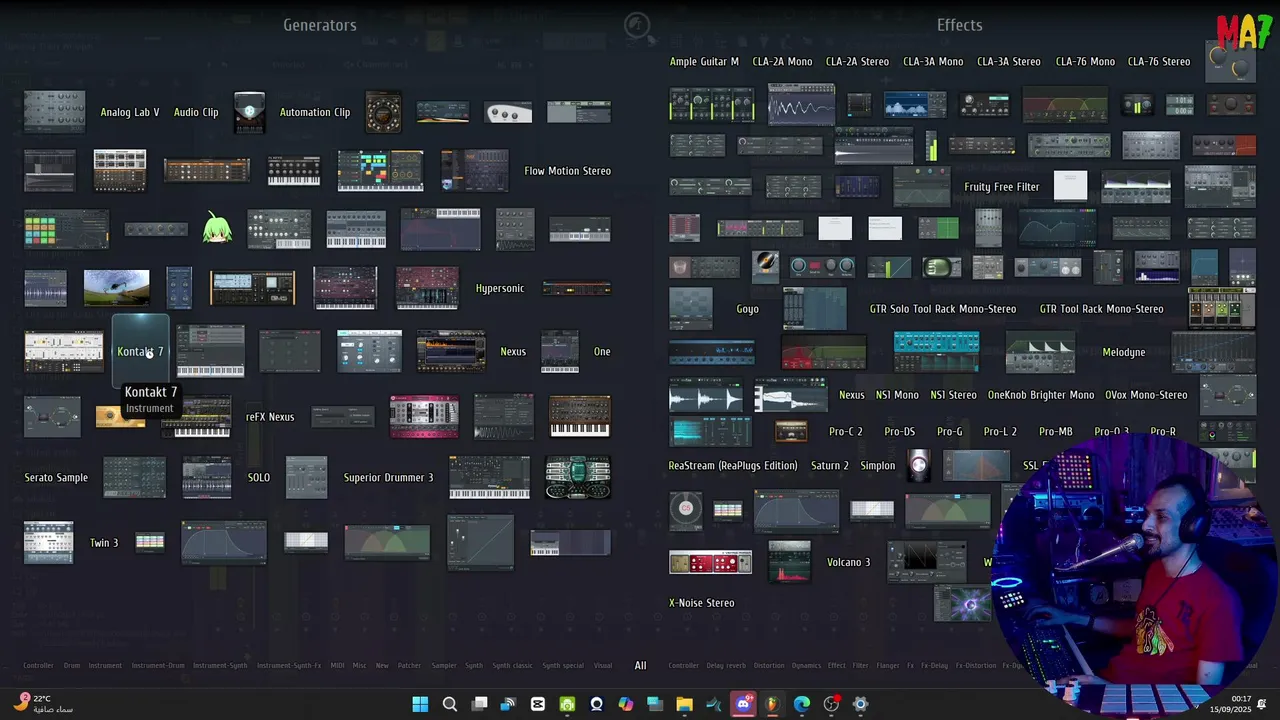Choose the One generator entry
The image size is (1280, 720).
pyautogui.click(x=602, y=352)
